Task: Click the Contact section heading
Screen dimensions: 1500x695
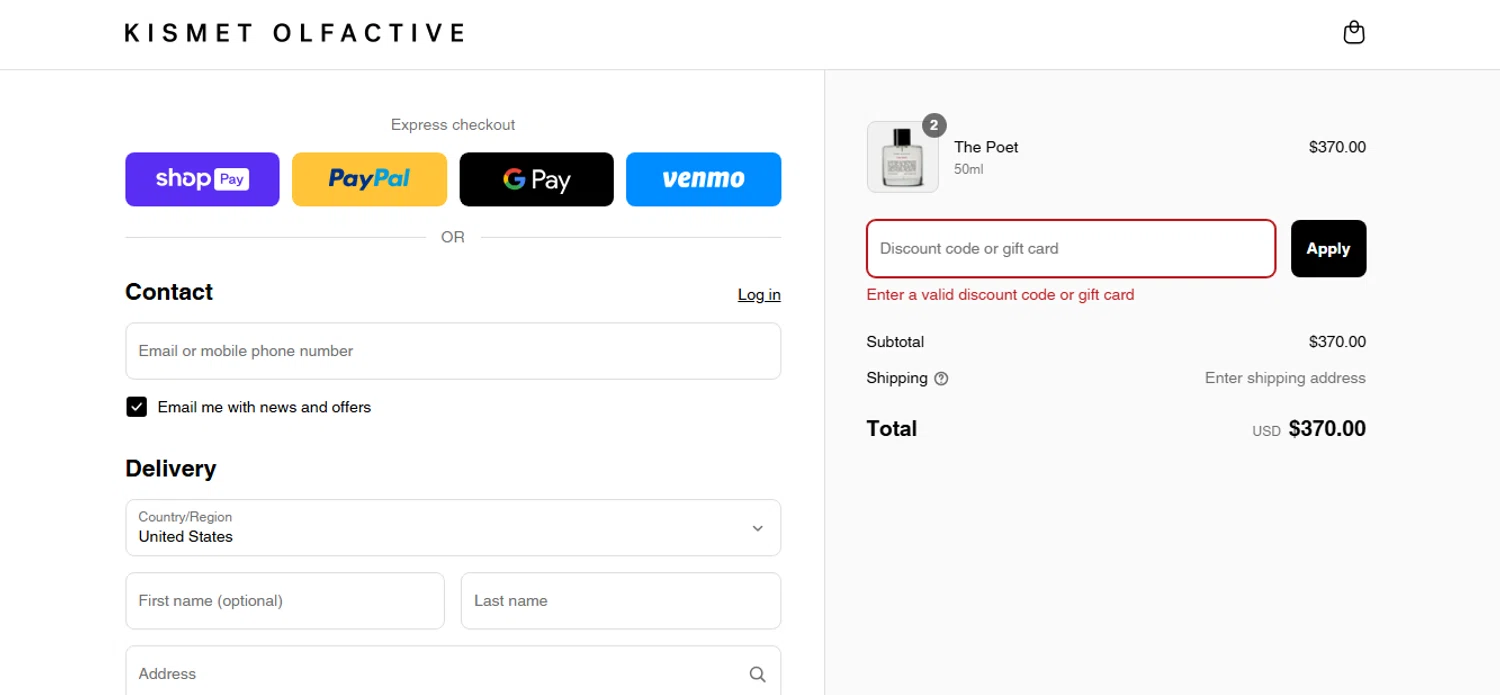Action: click(x=169, y=292)
